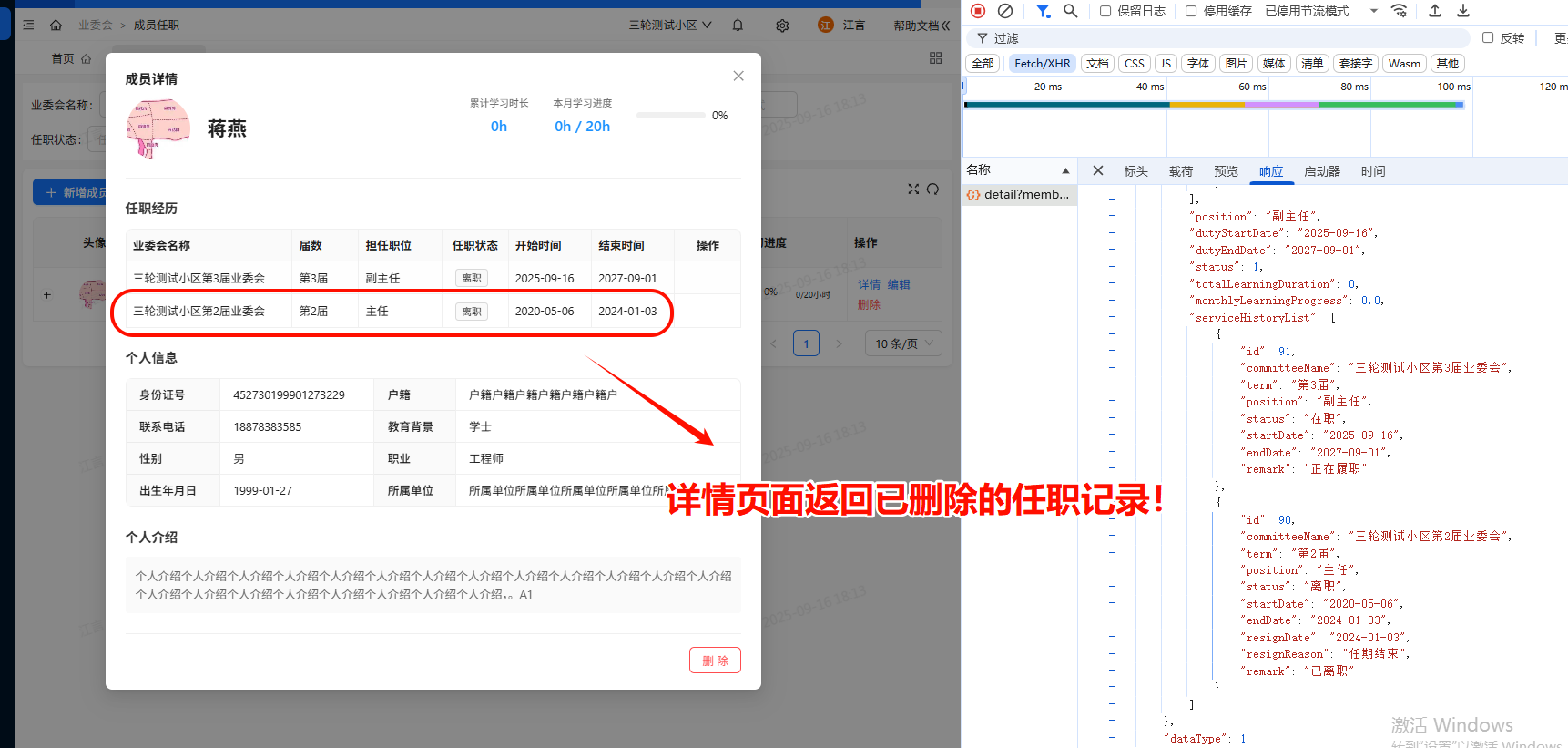Open the notification bell icon
Image resolution: width=1568 pixels, height=748 pixels.
pos(738,25)
